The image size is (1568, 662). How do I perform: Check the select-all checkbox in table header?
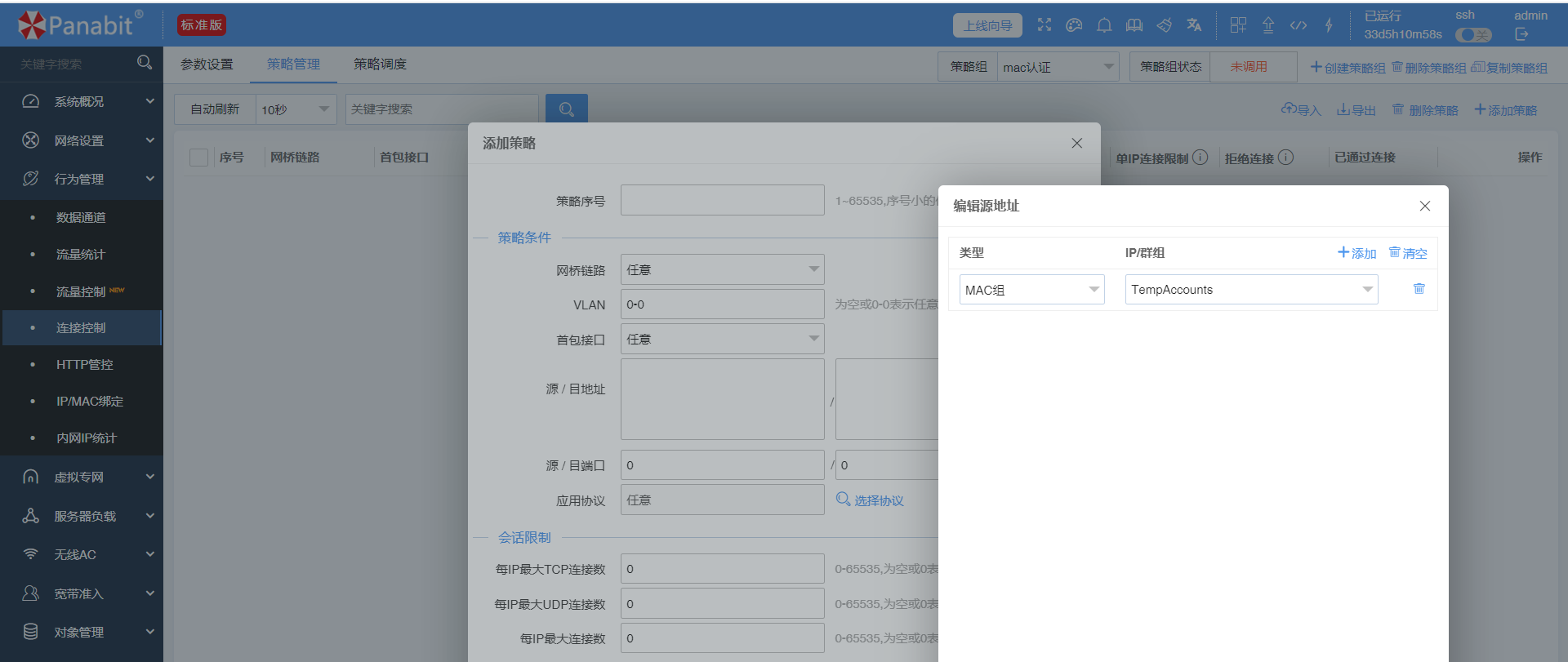point(198,158)
